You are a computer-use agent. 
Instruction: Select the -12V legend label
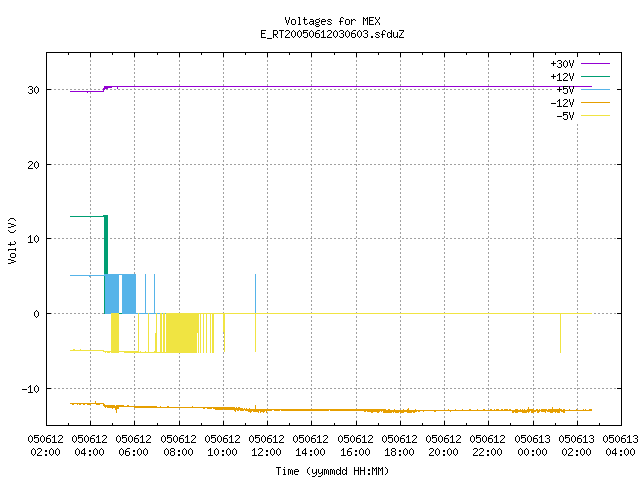tap(562, 103)
